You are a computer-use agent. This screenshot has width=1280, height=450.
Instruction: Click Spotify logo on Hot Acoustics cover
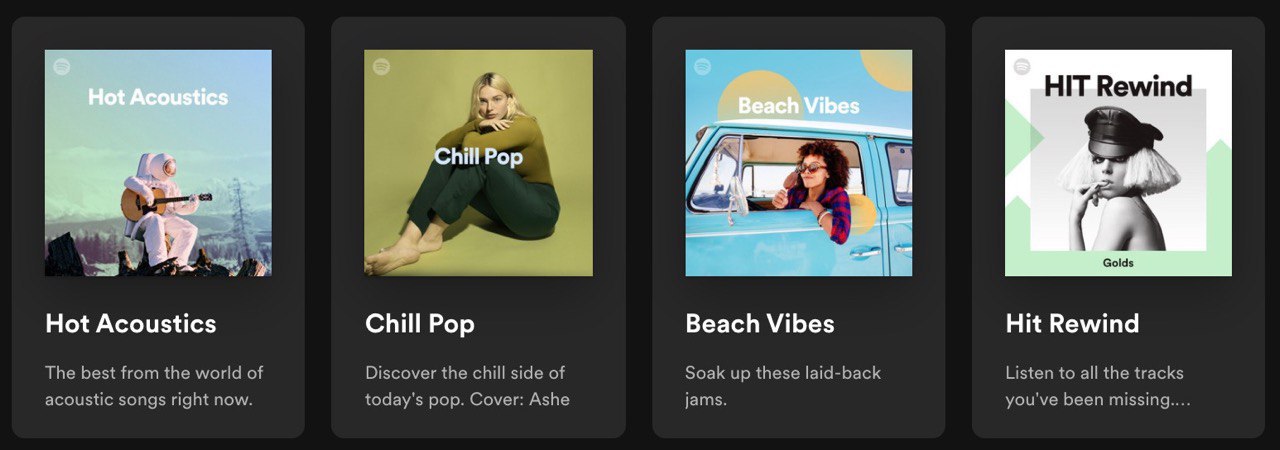[61, 67]
